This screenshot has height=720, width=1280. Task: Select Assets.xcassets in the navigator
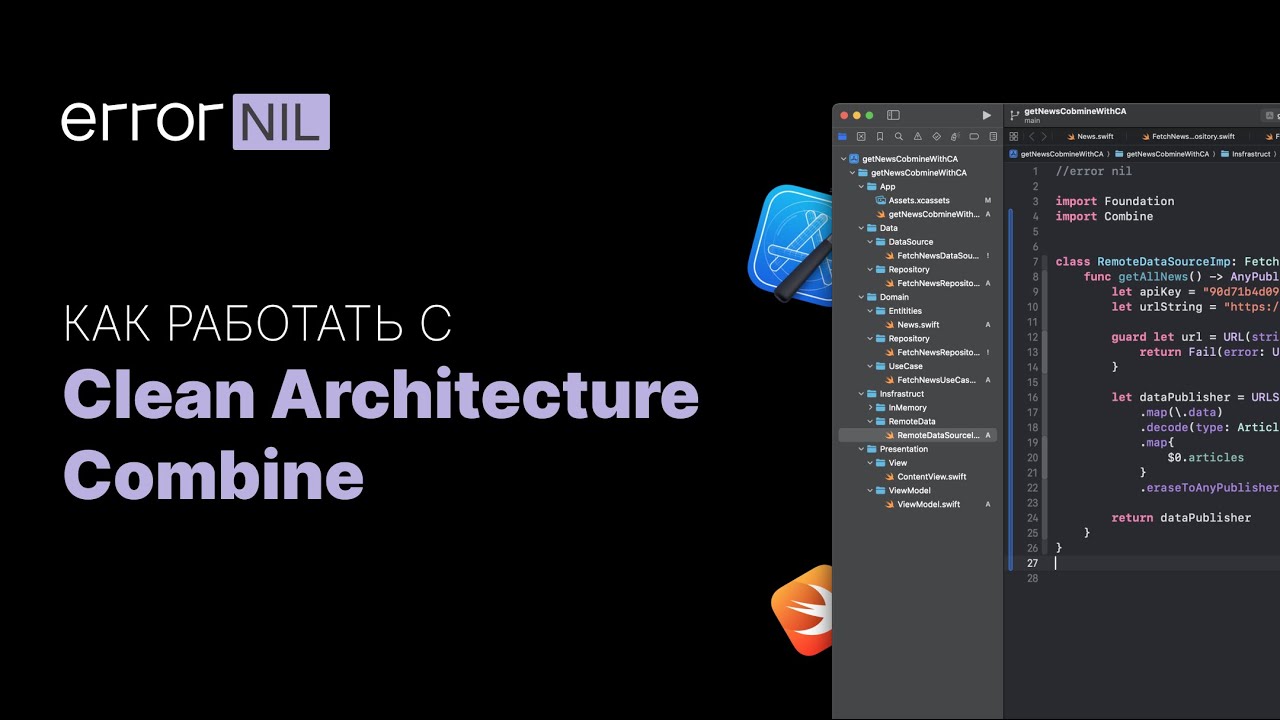[919, 200]
